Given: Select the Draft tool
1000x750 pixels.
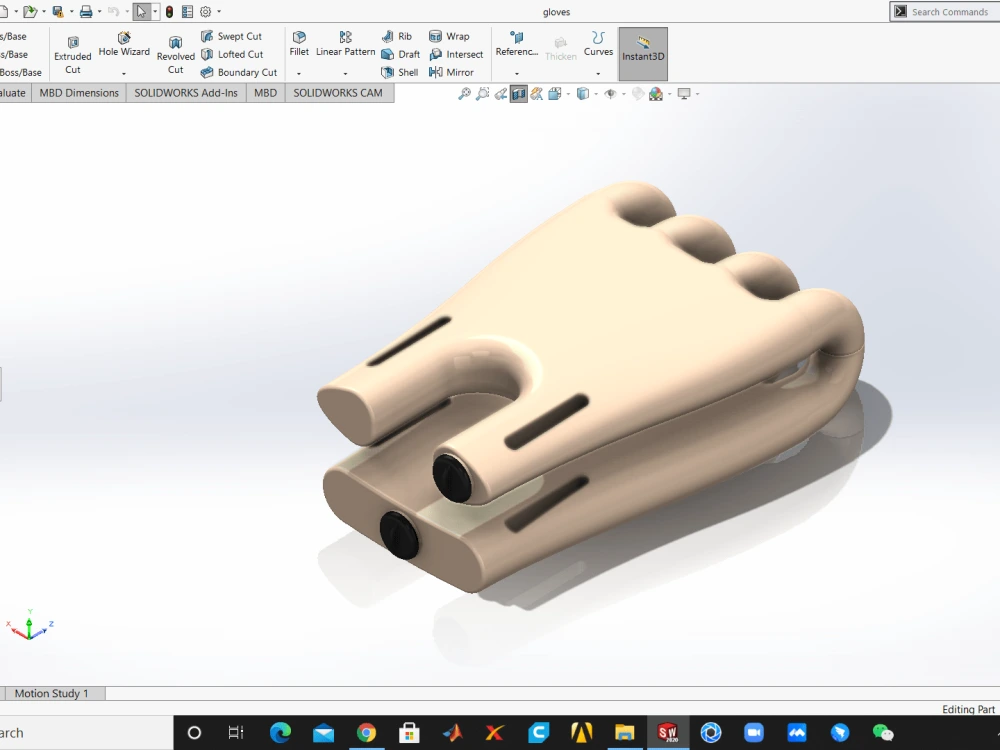Looking at the screenshot, I should 401,54.
